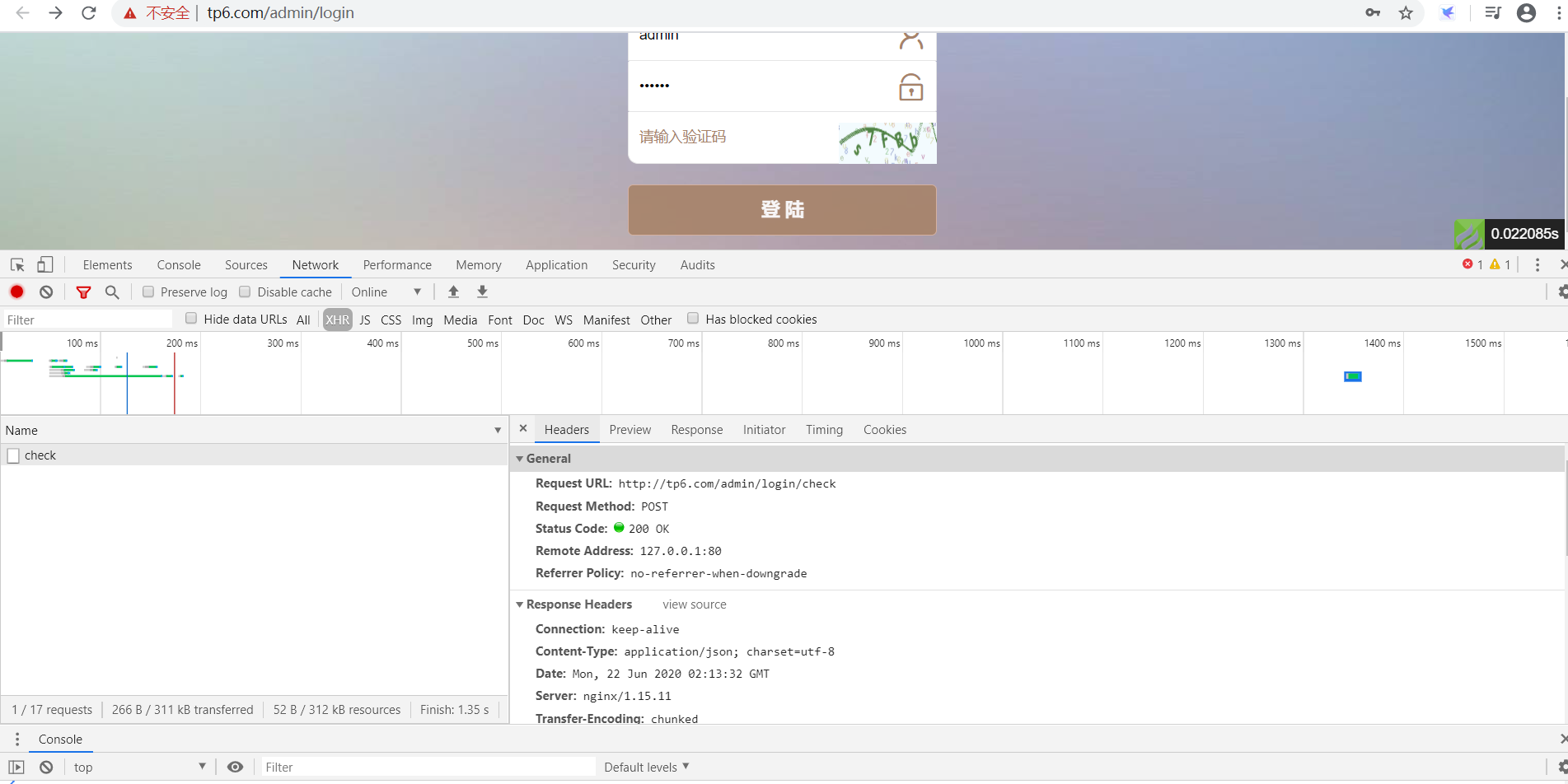This screenshot has width=1568, height=784.
Task: Bookmark this page with the star icon
Action: (1406, 13)
